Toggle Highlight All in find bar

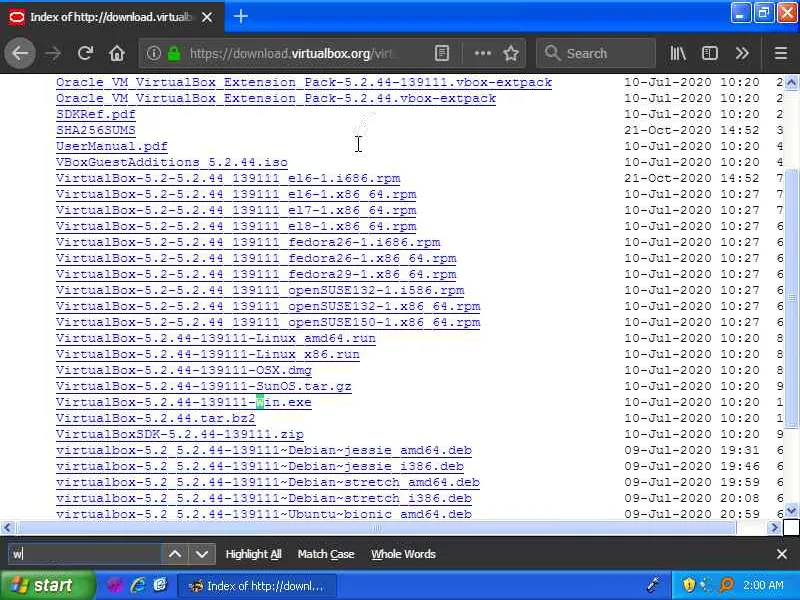[x=253, y=554]
